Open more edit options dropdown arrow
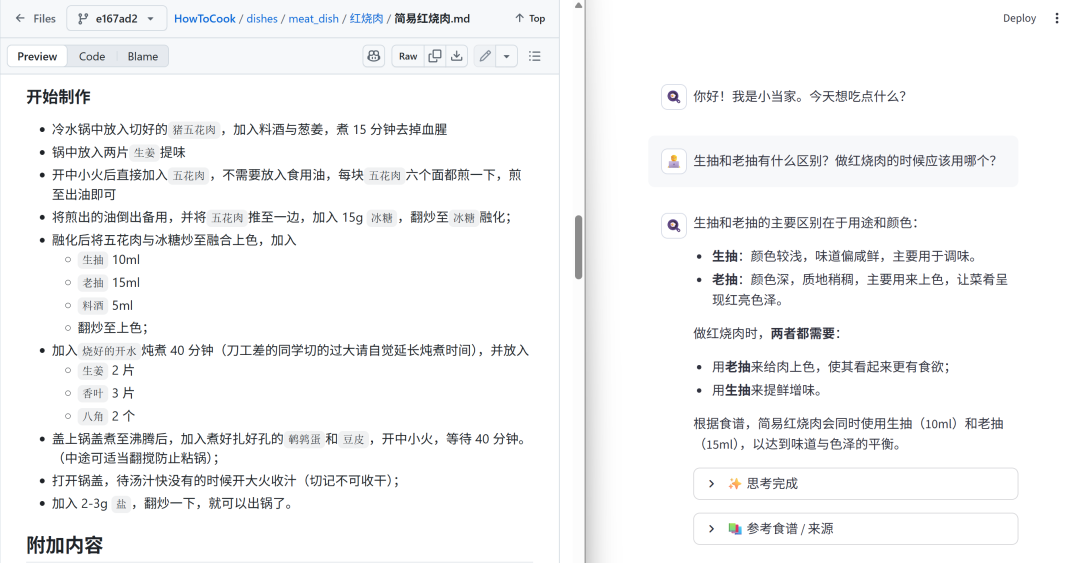1080x563 pixels. (506, 57)
